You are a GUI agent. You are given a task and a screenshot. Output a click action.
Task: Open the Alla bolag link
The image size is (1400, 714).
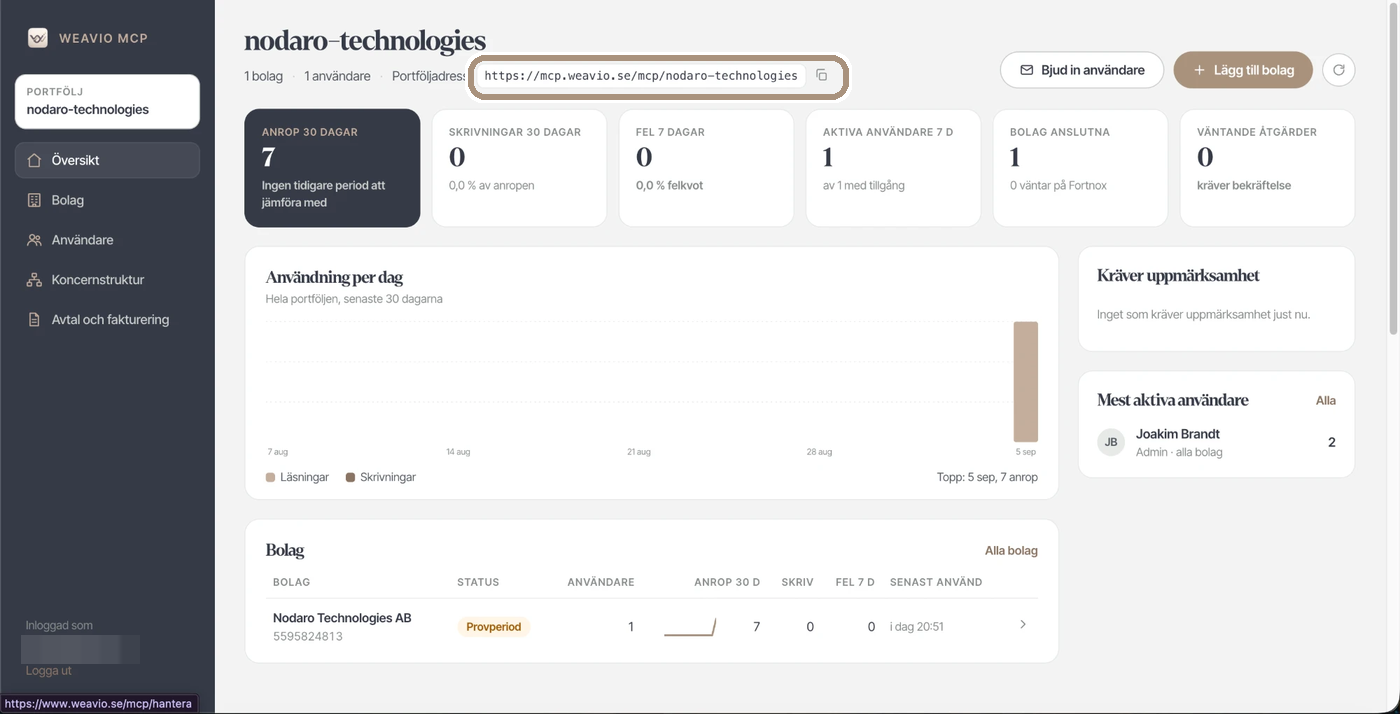[1011, 551]
